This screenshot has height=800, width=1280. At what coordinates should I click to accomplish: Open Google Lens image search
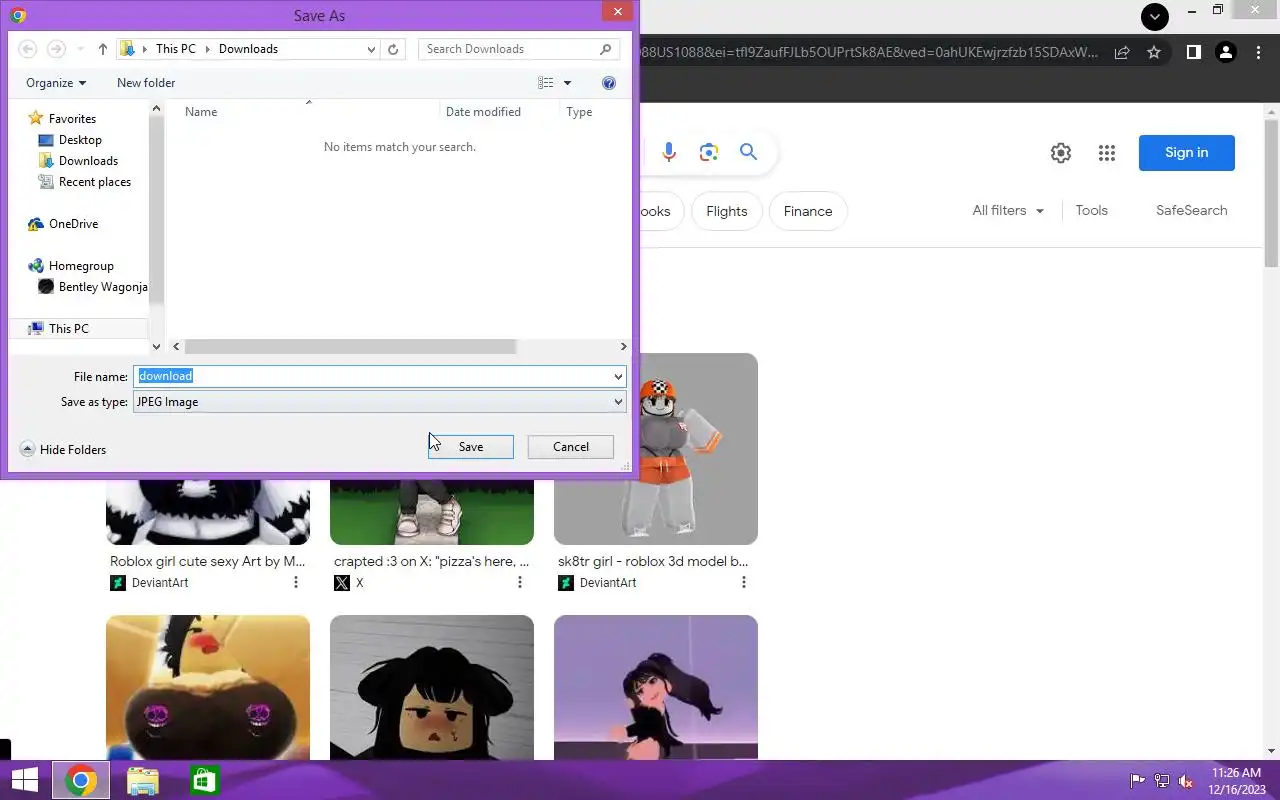(709, 152)
